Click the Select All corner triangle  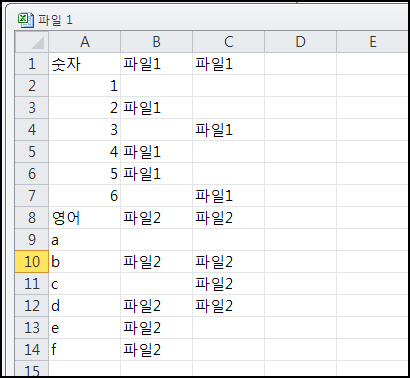pyautogui.click(x=32, y=42)
